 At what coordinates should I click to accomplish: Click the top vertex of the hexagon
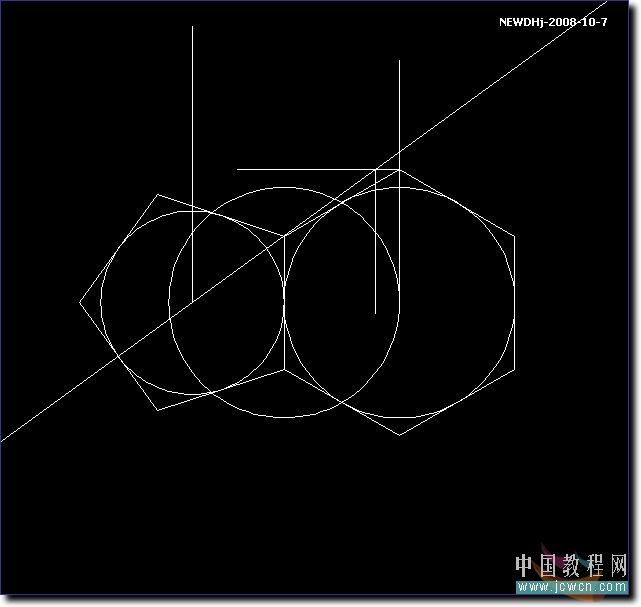[x=399, y=169]
